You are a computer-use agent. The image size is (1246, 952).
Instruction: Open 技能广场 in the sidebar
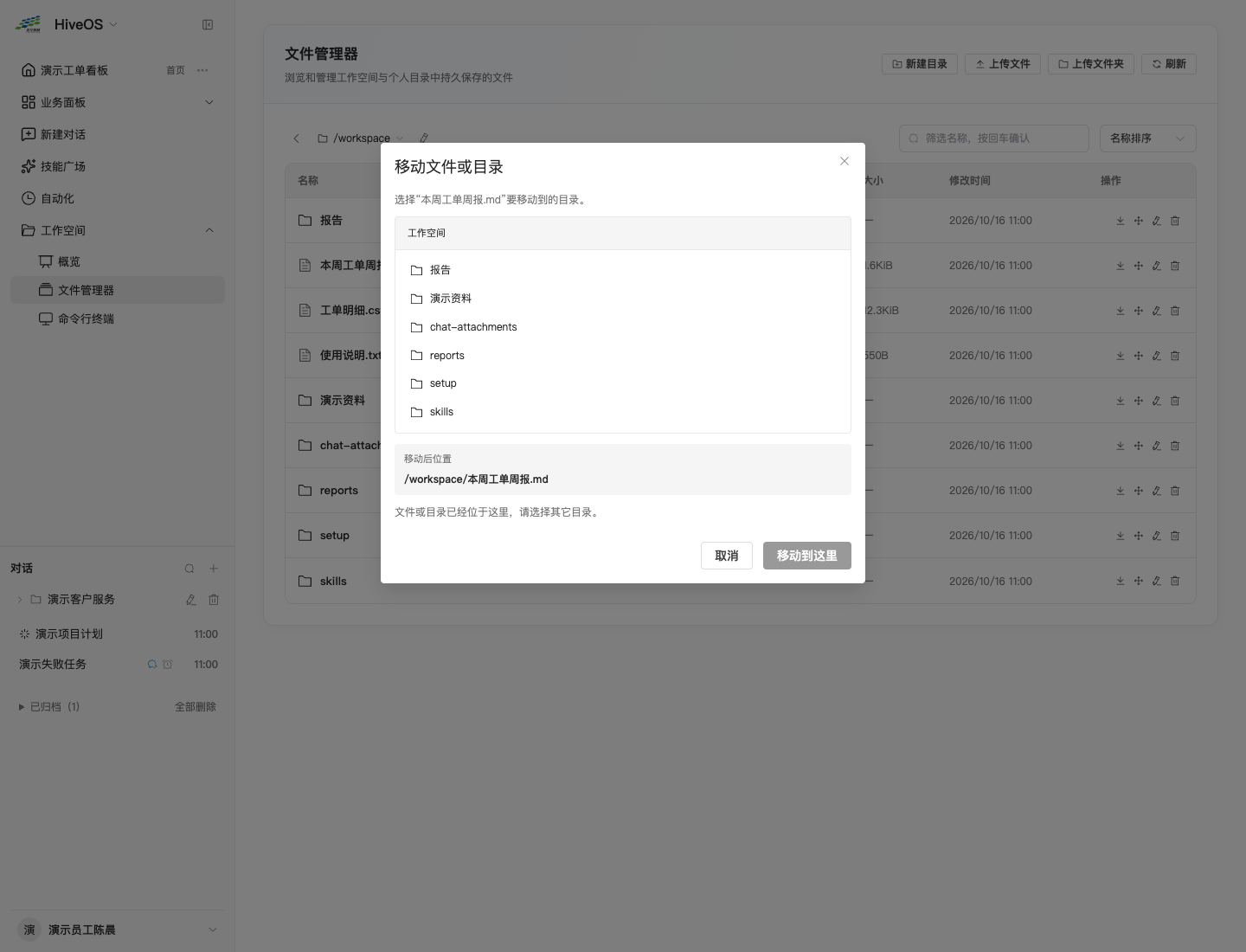pos(118,166)
